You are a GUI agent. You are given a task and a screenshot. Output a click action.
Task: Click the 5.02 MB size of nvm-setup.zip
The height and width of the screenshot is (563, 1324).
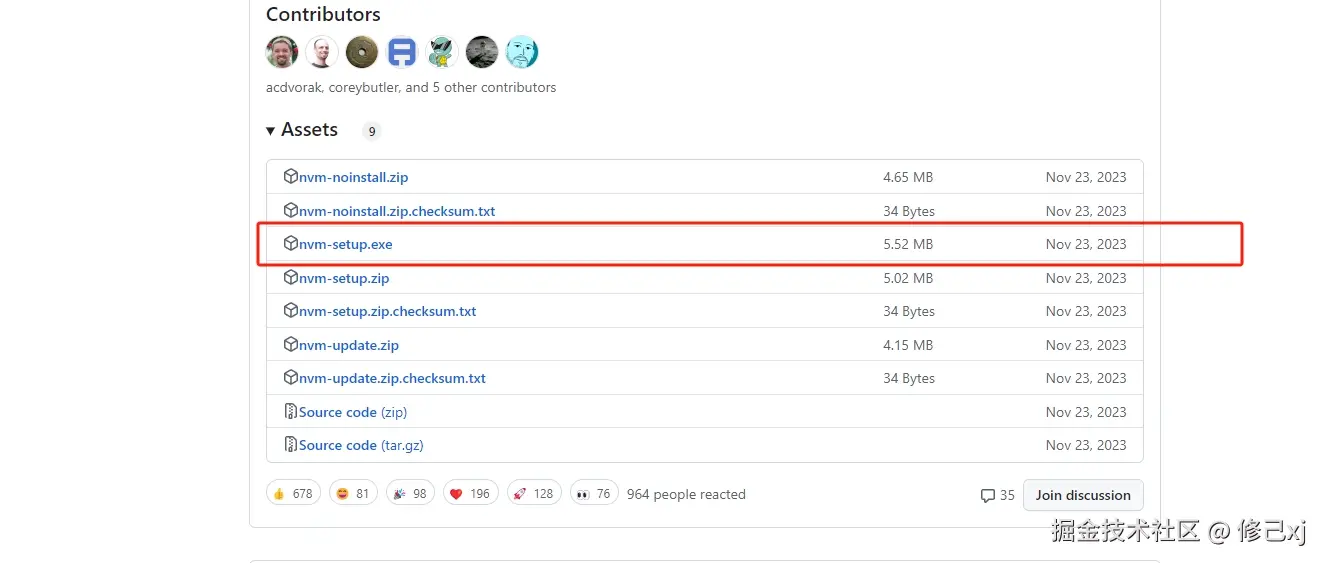pos(908,278)
